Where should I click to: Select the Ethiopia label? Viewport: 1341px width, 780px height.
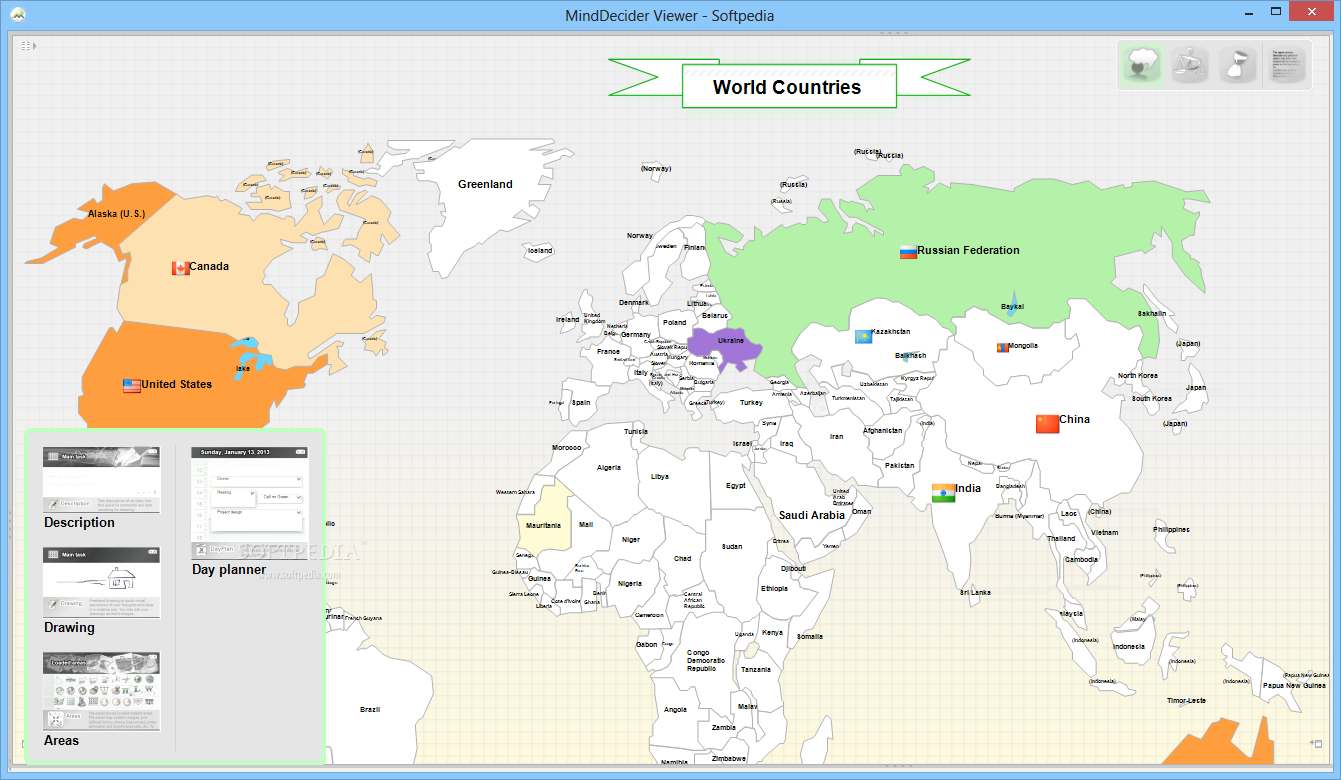774,588
